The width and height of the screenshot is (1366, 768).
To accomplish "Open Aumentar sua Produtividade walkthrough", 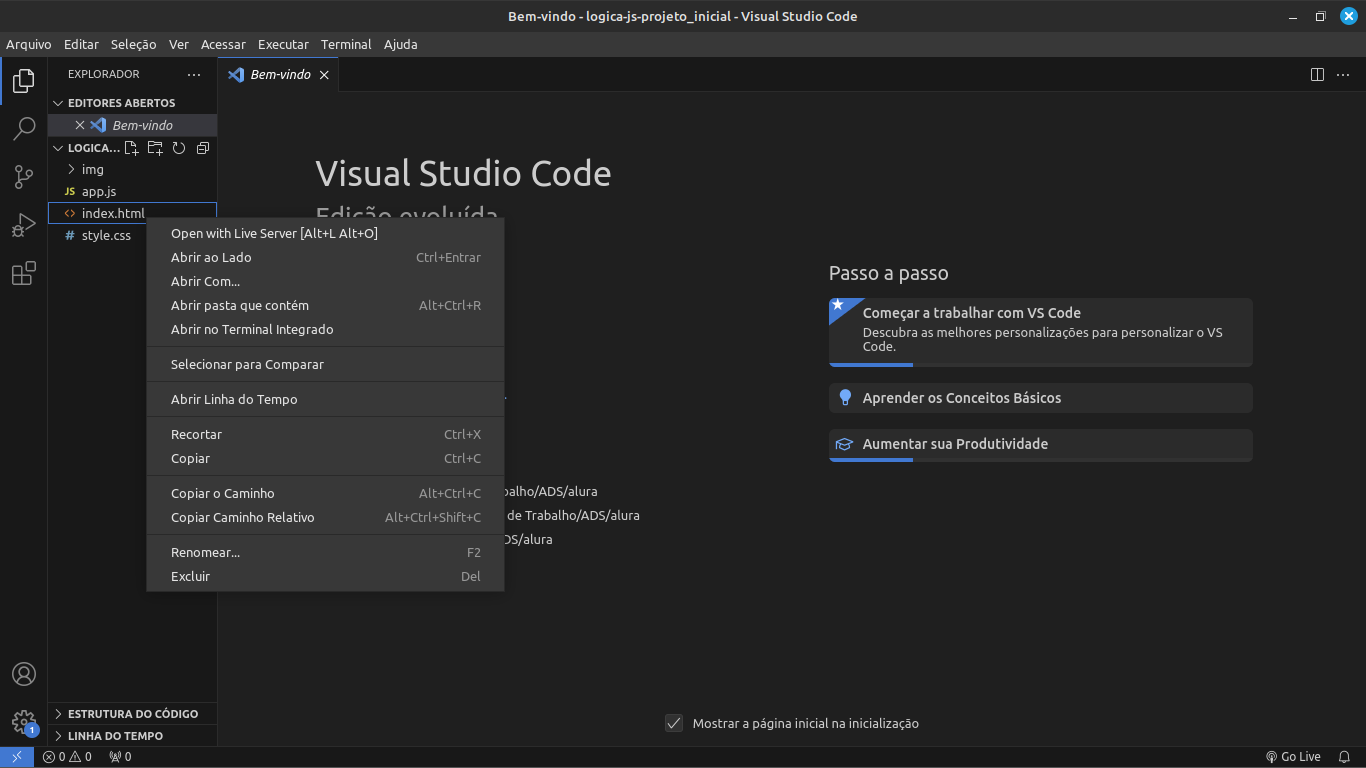I will click(x=1040, y=445).
